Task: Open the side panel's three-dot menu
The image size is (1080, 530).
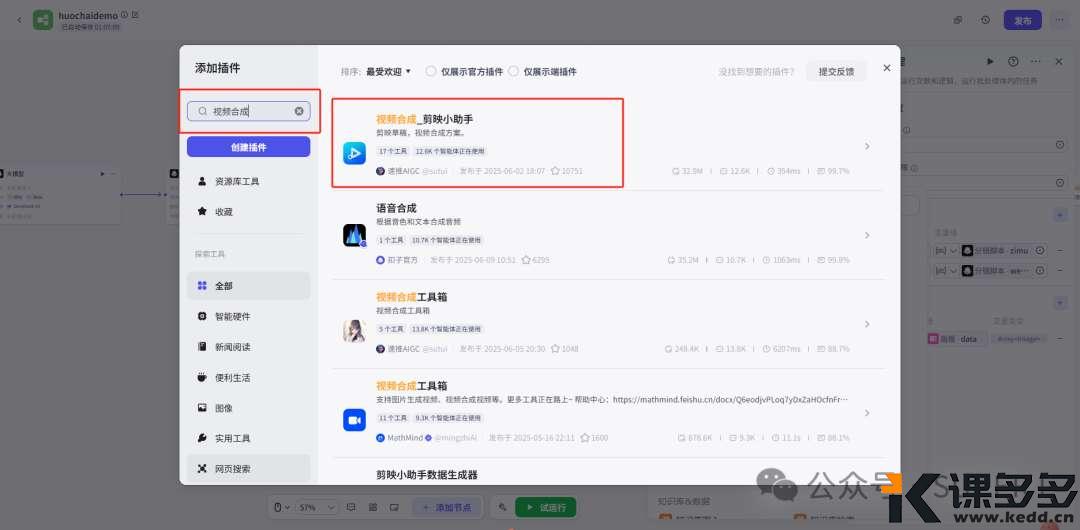Action: click(x=1035, y=61)
